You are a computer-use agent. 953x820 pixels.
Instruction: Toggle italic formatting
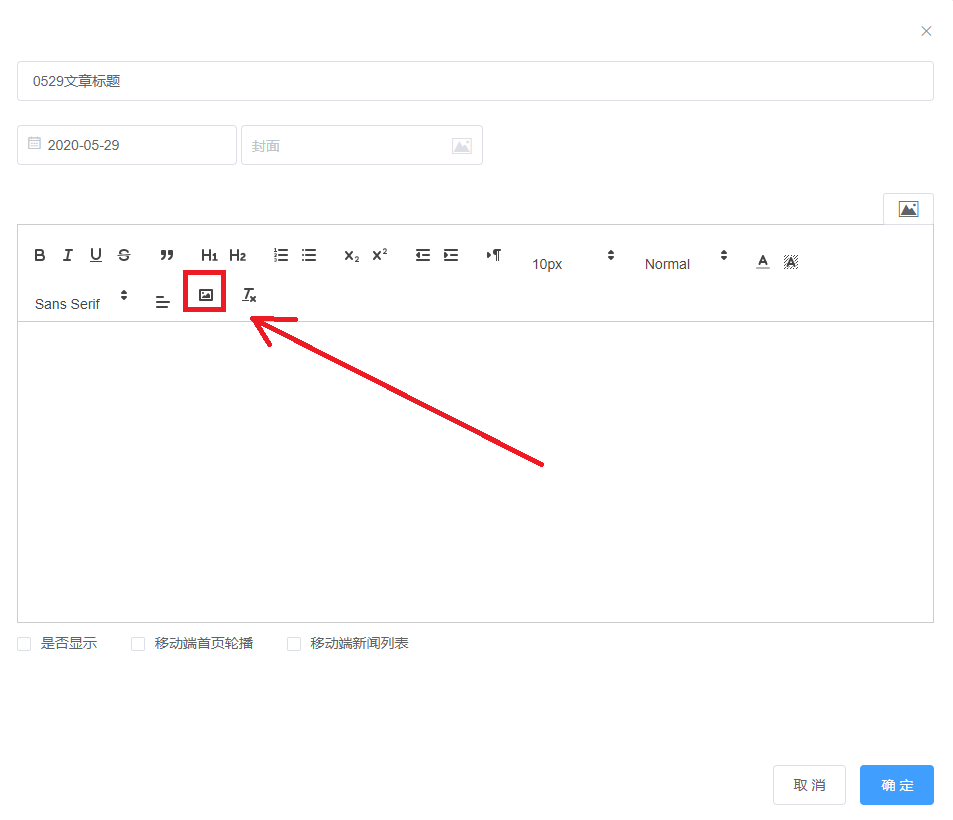[67, 255]
